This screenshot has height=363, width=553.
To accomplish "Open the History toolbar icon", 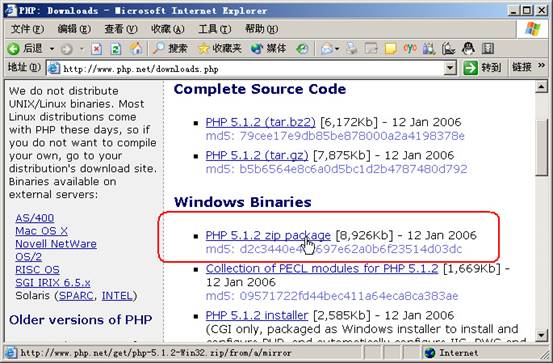I will [302, 49].
